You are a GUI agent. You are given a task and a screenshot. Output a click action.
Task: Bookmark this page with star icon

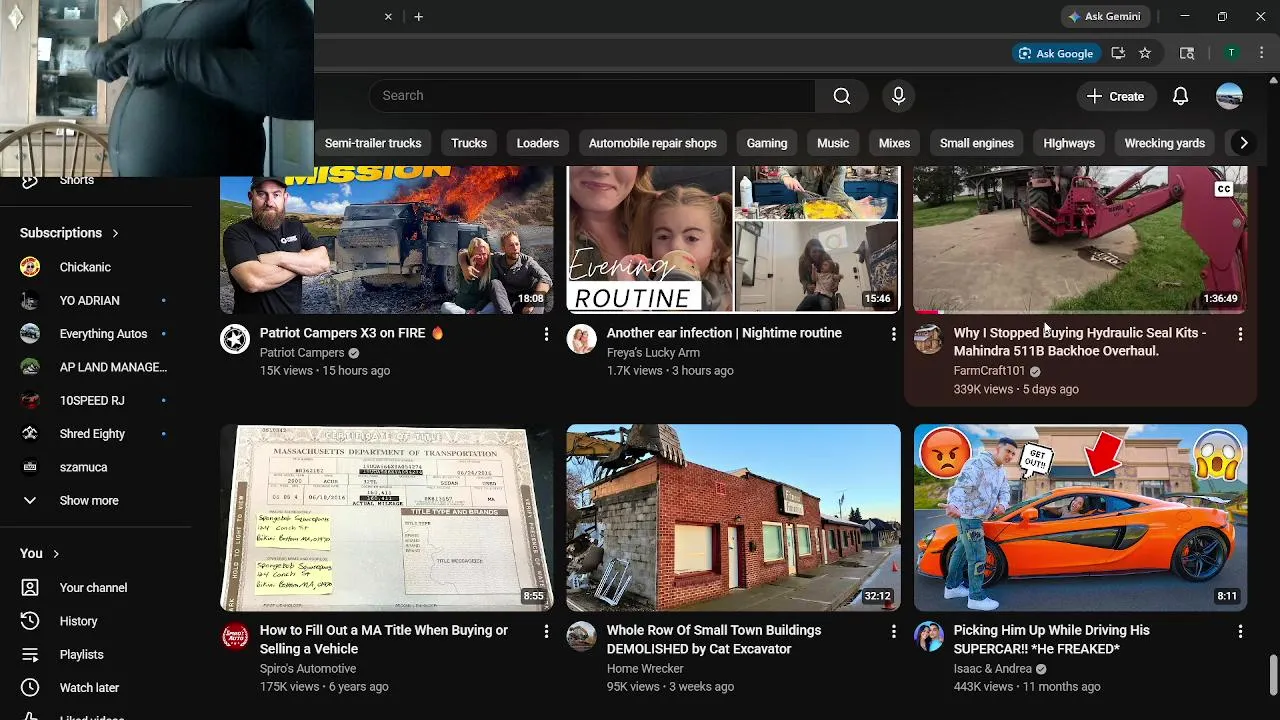1145,53
